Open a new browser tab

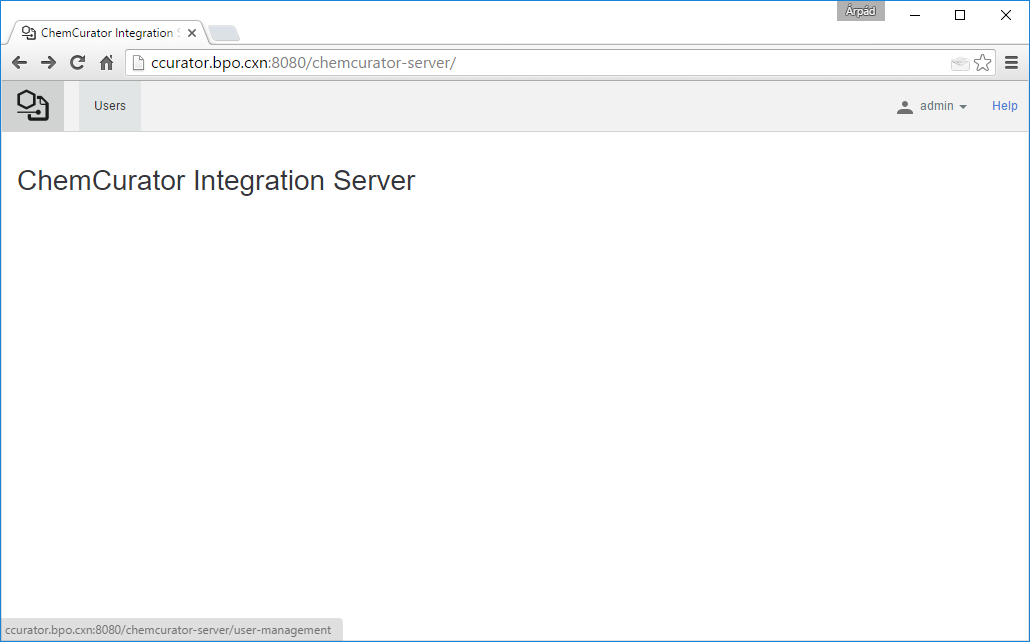pyautogui.click(x=224, y=34)
